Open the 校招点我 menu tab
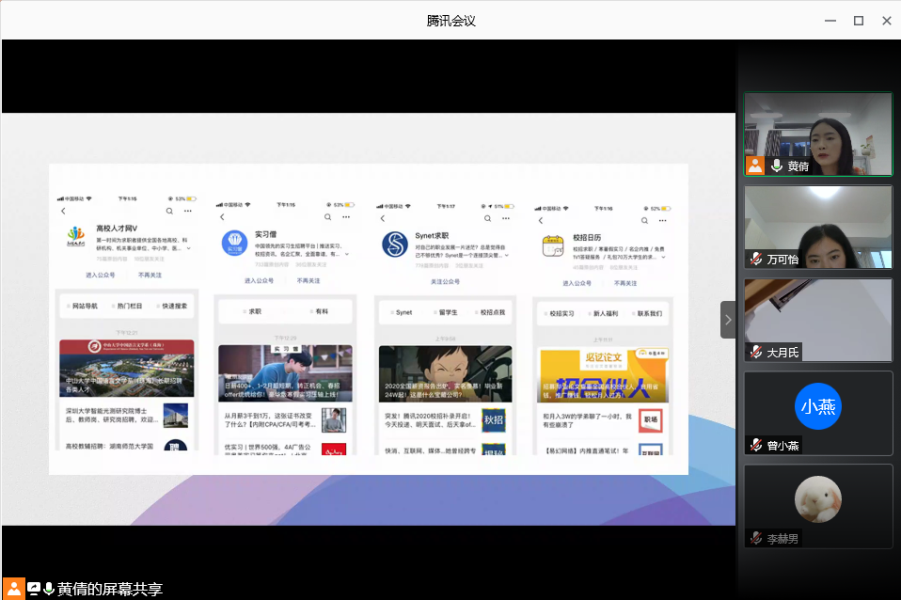 tap(490, 313)
